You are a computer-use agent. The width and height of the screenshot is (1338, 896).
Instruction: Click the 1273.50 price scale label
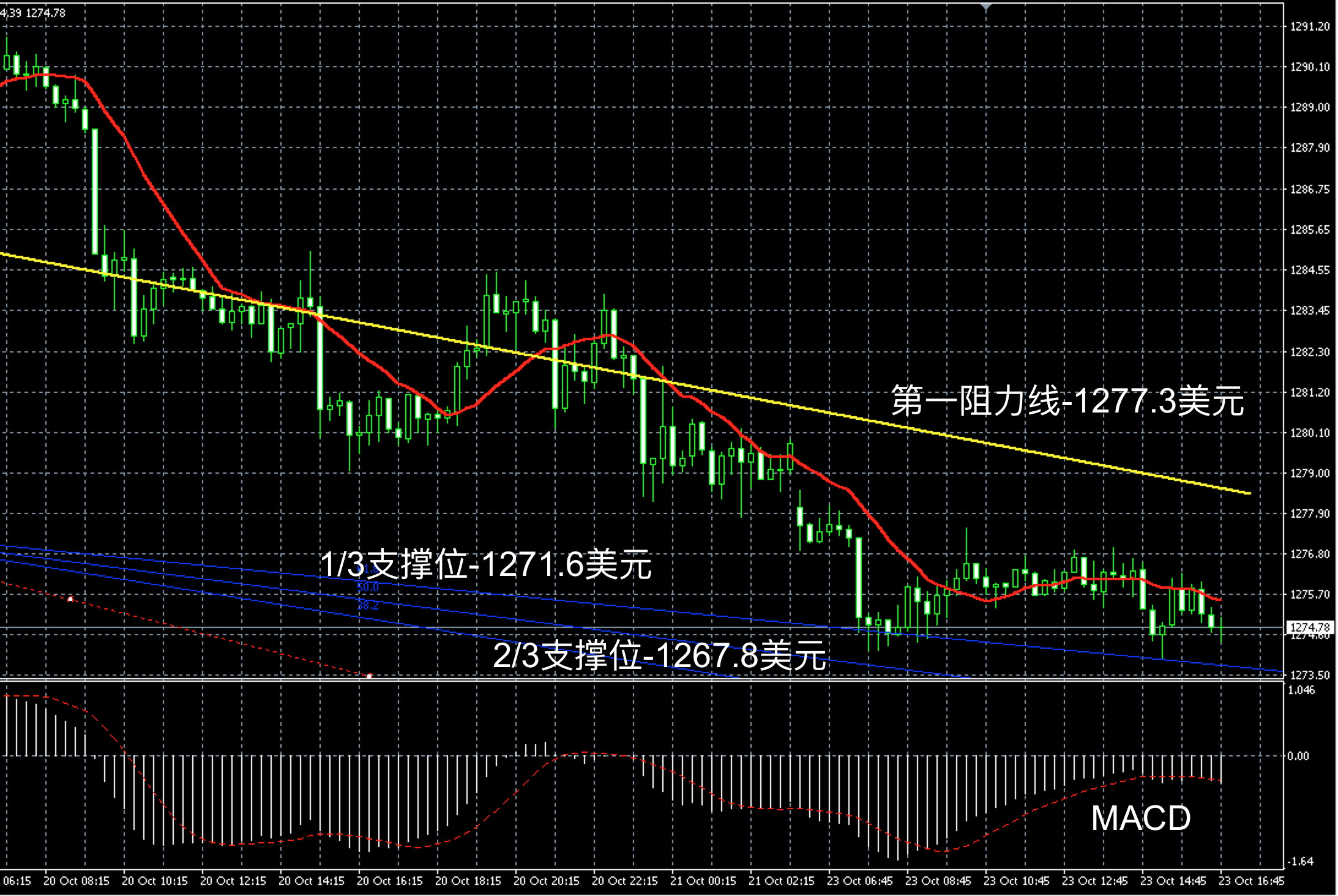[1310, 675]
